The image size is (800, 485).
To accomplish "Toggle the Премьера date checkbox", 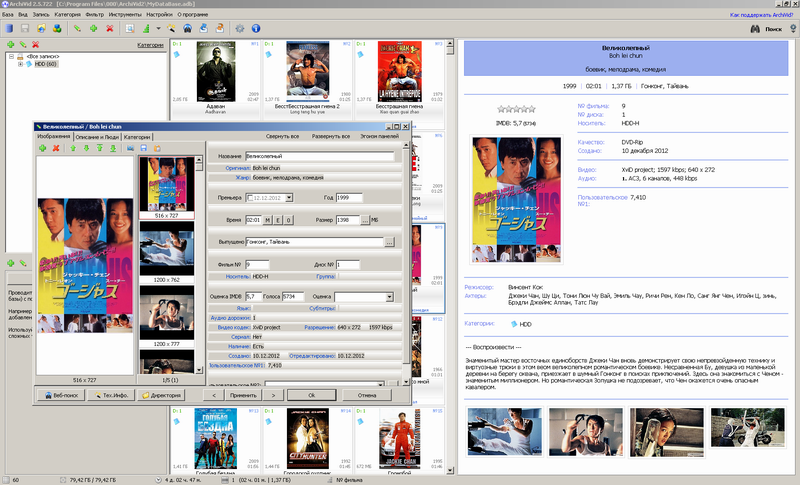I will [x=250, y=197].
